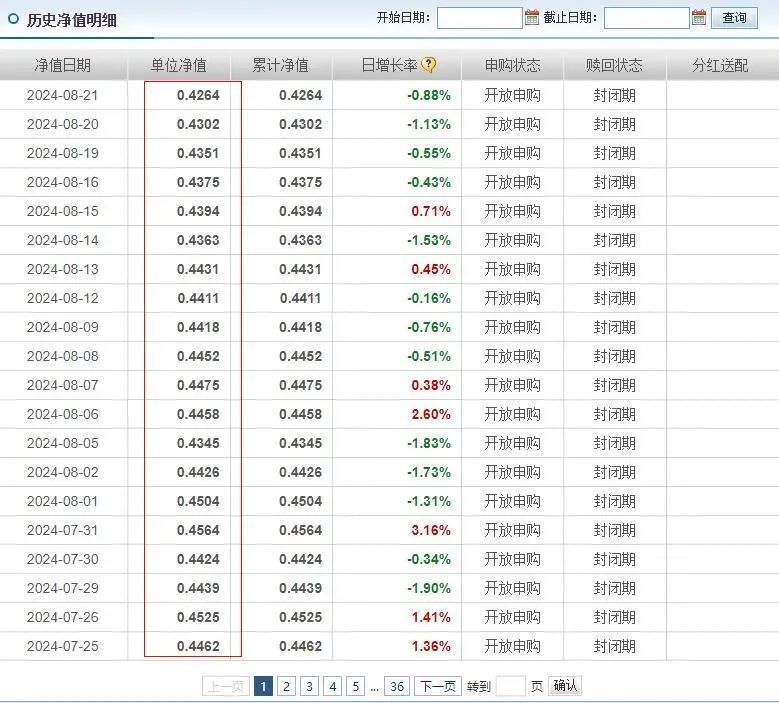Screen dimensions: 779x703
Task: Select the date cell 2024-08-21
Action: 63,95
